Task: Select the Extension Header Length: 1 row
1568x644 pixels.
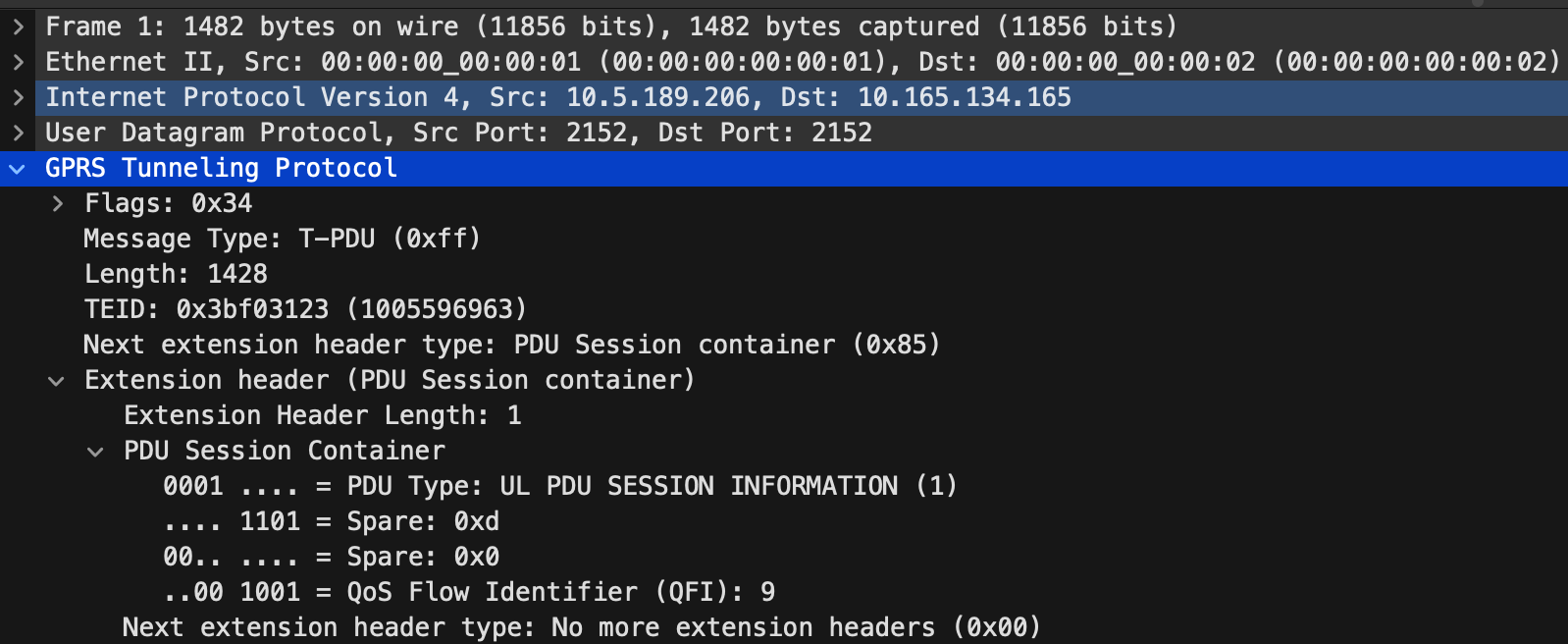Action: [323, 415]
